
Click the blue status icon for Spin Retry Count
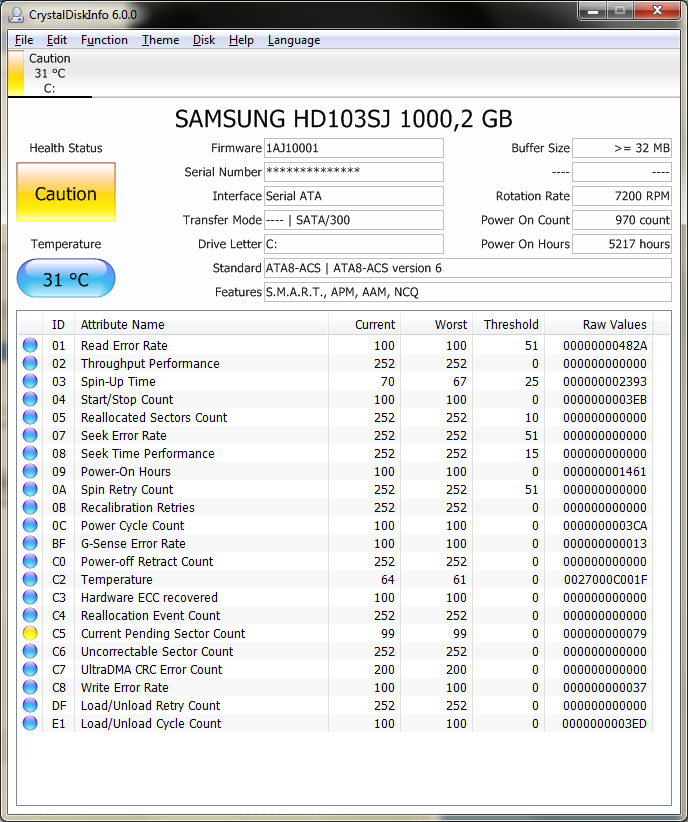tap(30, 490)
